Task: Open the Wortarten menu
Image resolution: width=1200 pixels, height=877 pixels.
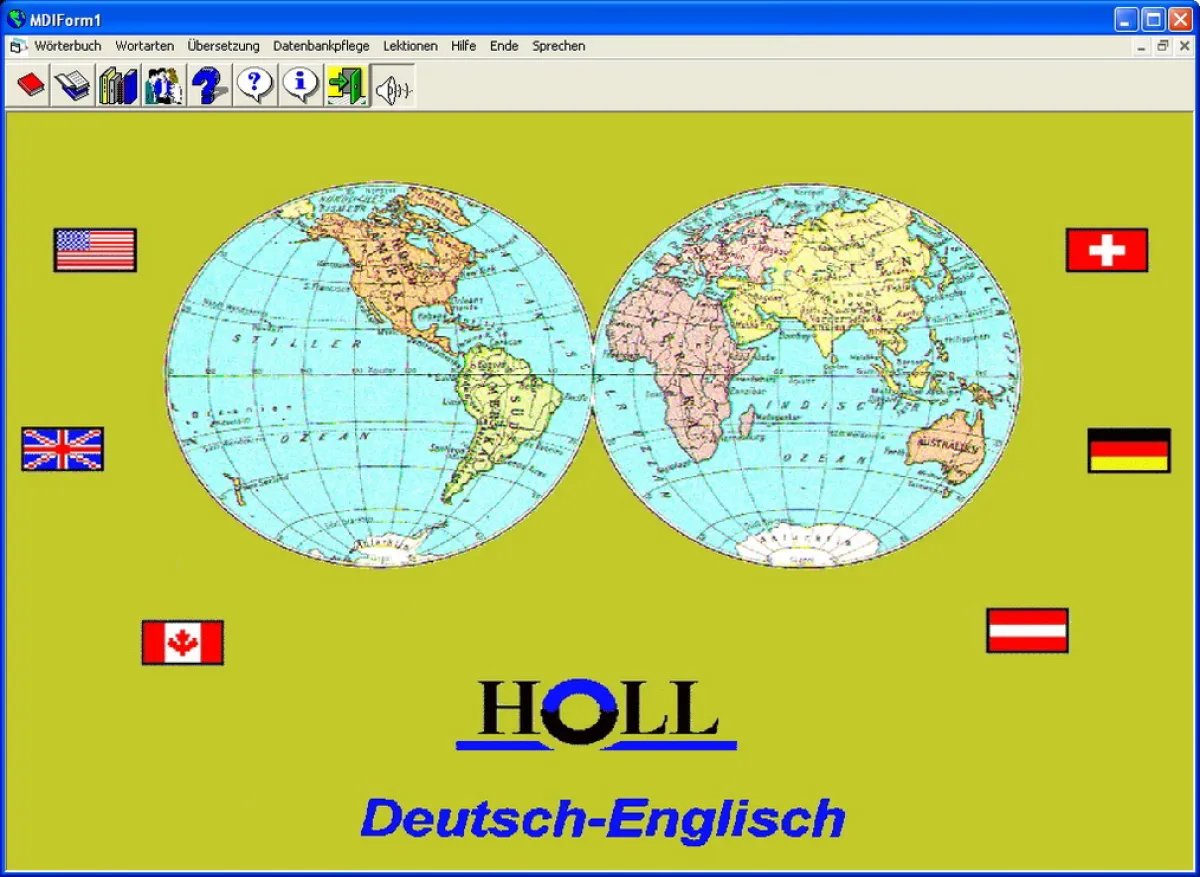Action: coord(144,46)
